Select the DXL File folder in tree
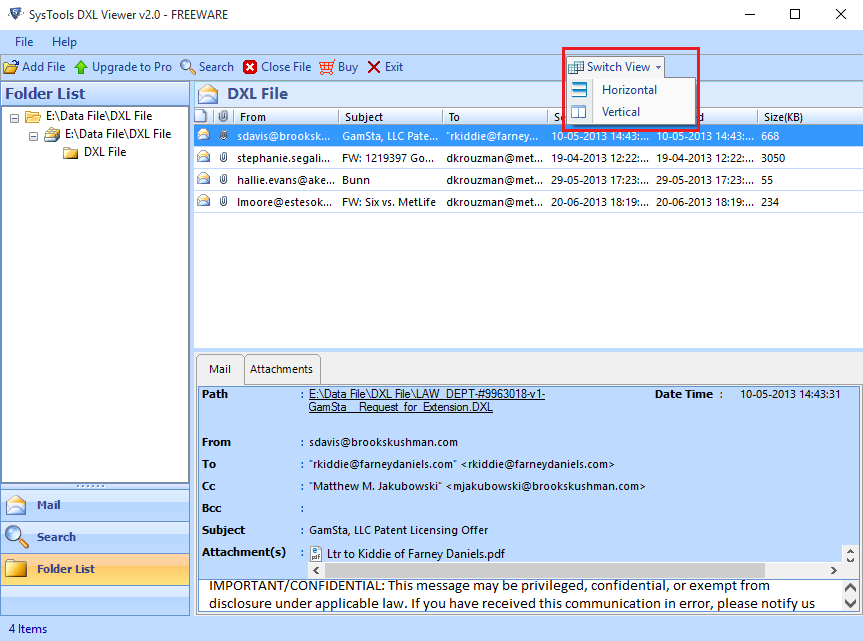This screenshot has height=641, width=863. (x=104, y=152)
